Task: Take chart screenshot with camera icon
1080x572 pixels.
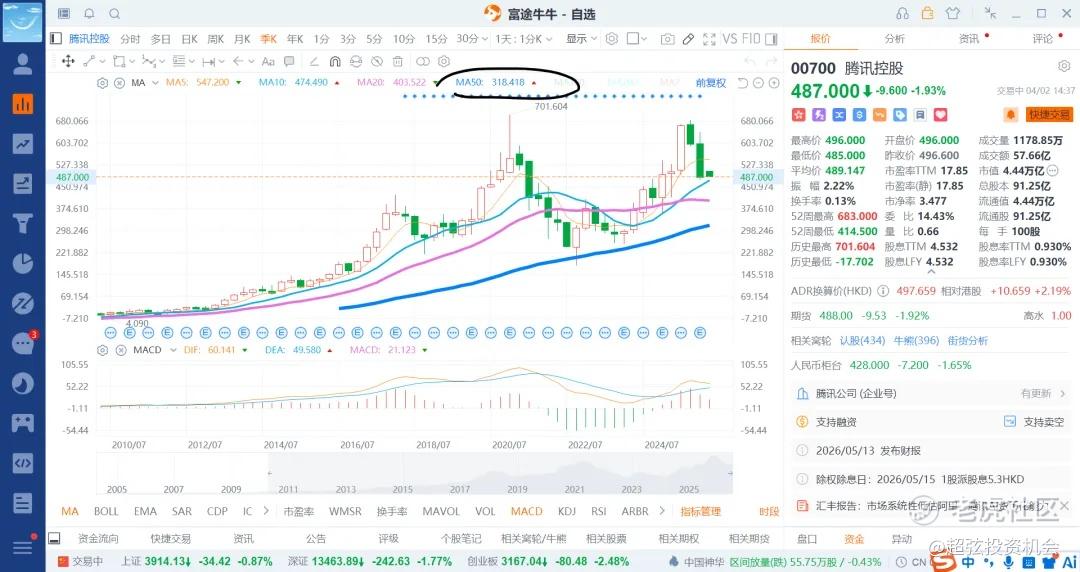Action: pyautogui.click(x=667, y=39)
